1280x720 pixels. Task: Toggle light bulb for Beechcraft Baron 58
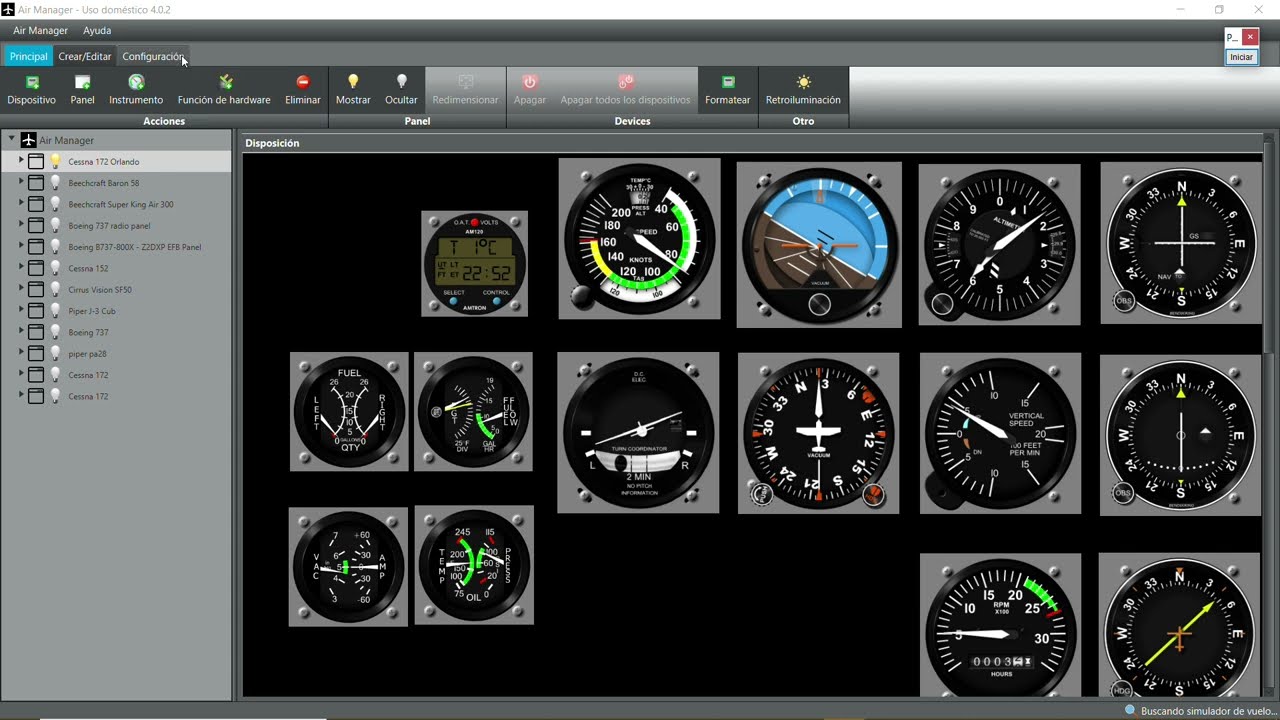pyautogui.click(x=56, y=183)
